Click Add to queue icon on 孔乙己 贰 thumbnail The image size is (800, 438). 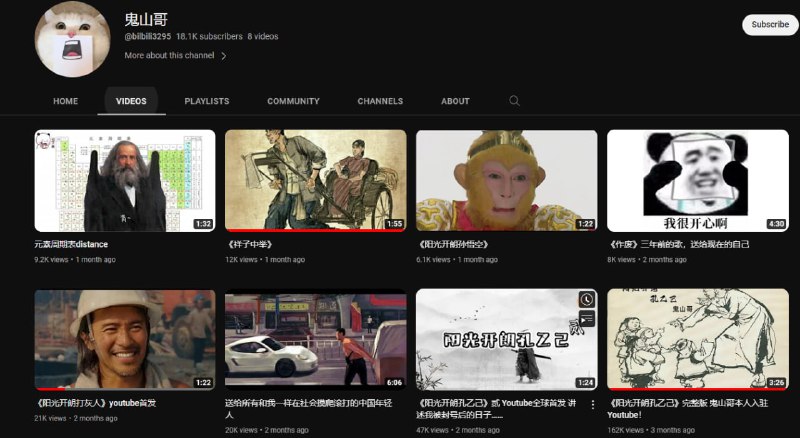coord(587,319)
